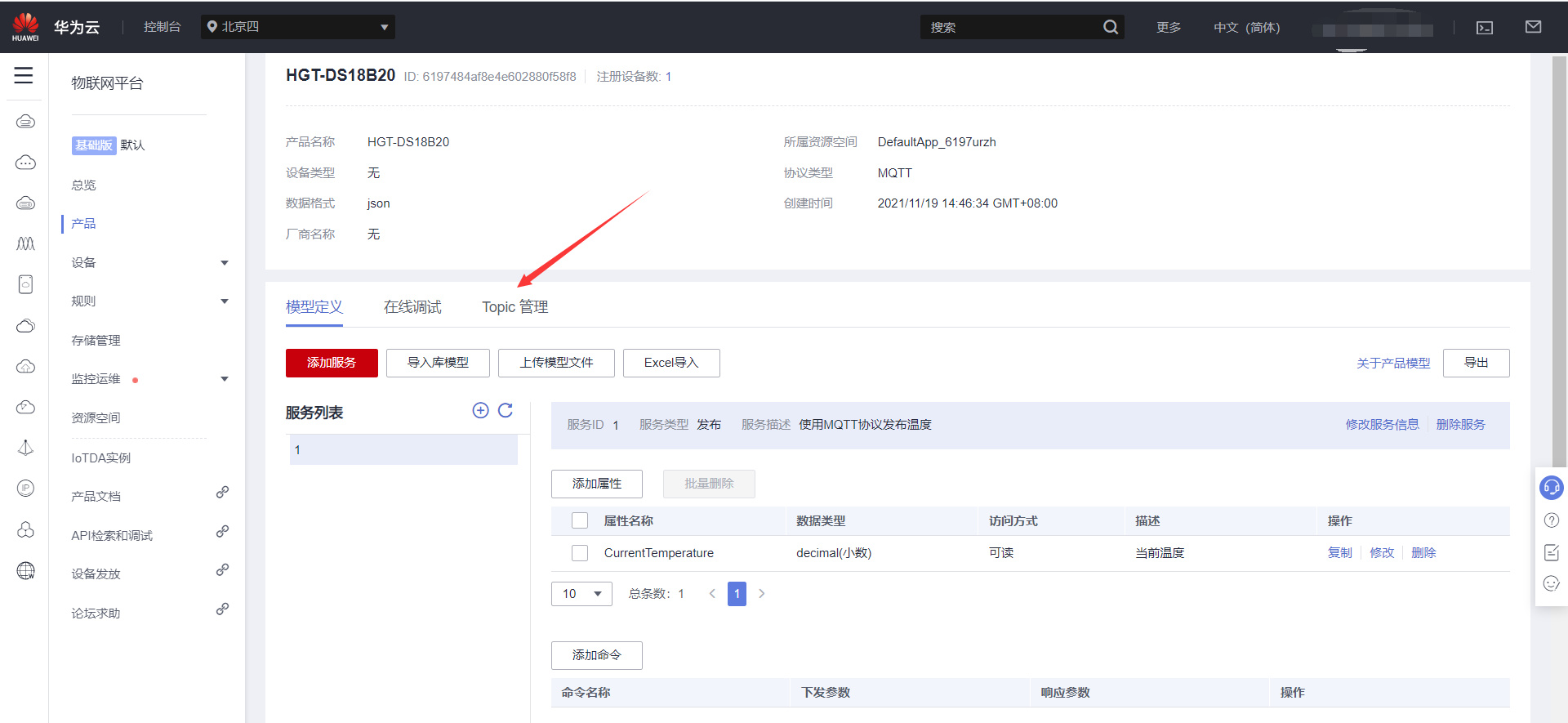Go to previous page arrow in pagination
This screenshot has width=1568, height=723.
tap(712, 594)
